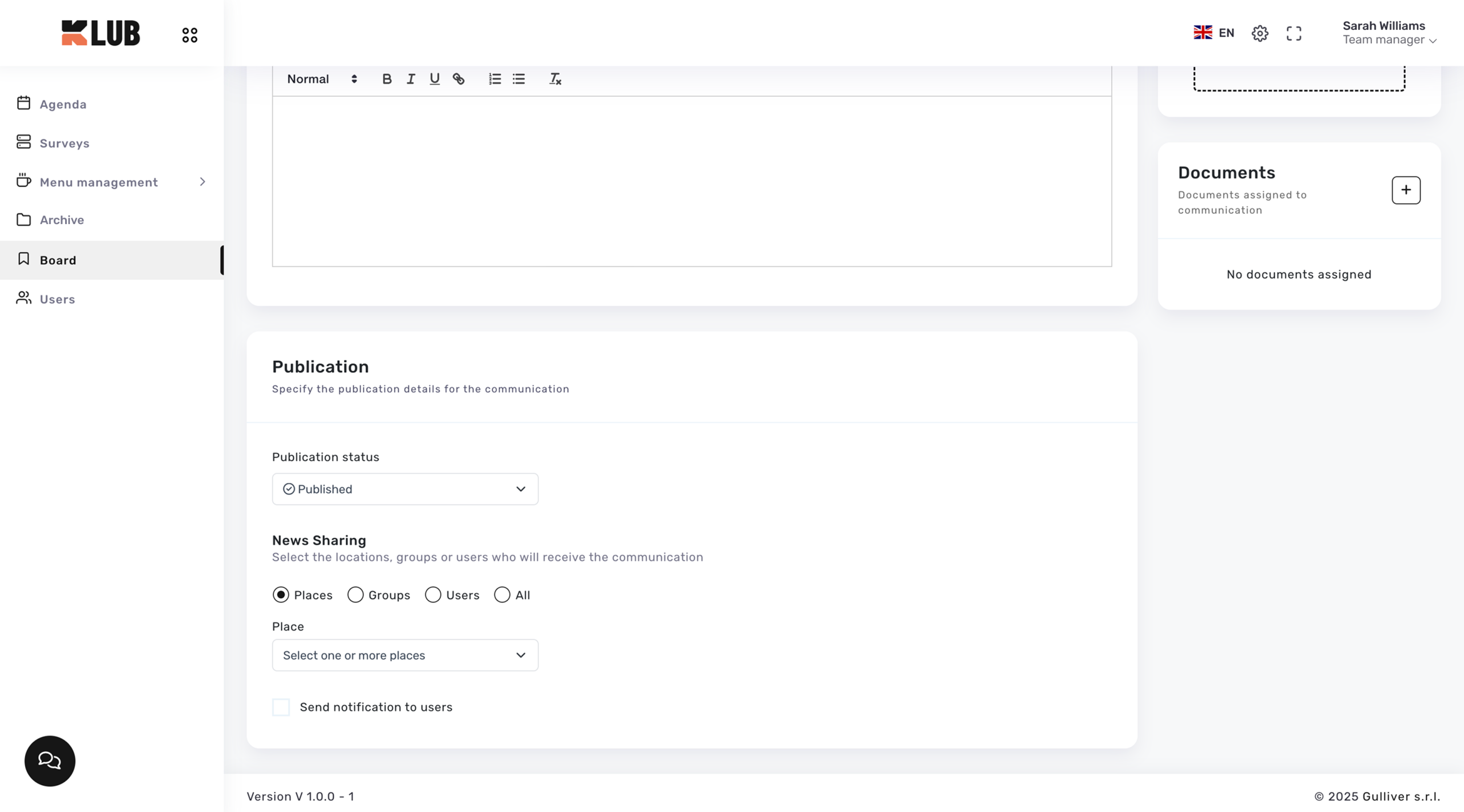The height and width of the screenshot is (812, 1464).
Task: Open Select one or more places dropdown
Action: point(405,655)
